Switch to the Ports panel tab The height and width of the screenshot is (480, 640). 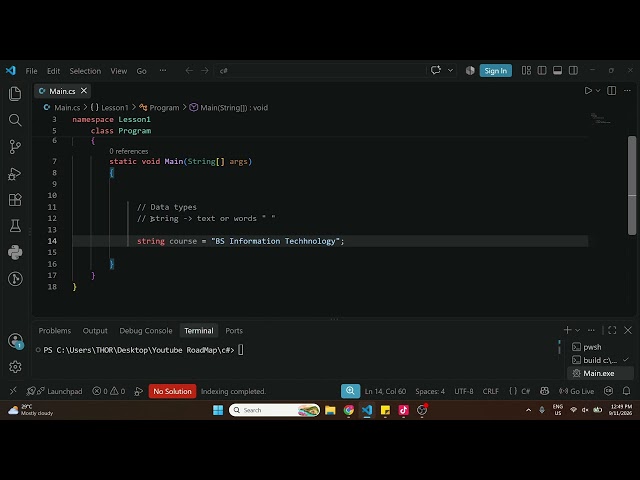[234, 331]
